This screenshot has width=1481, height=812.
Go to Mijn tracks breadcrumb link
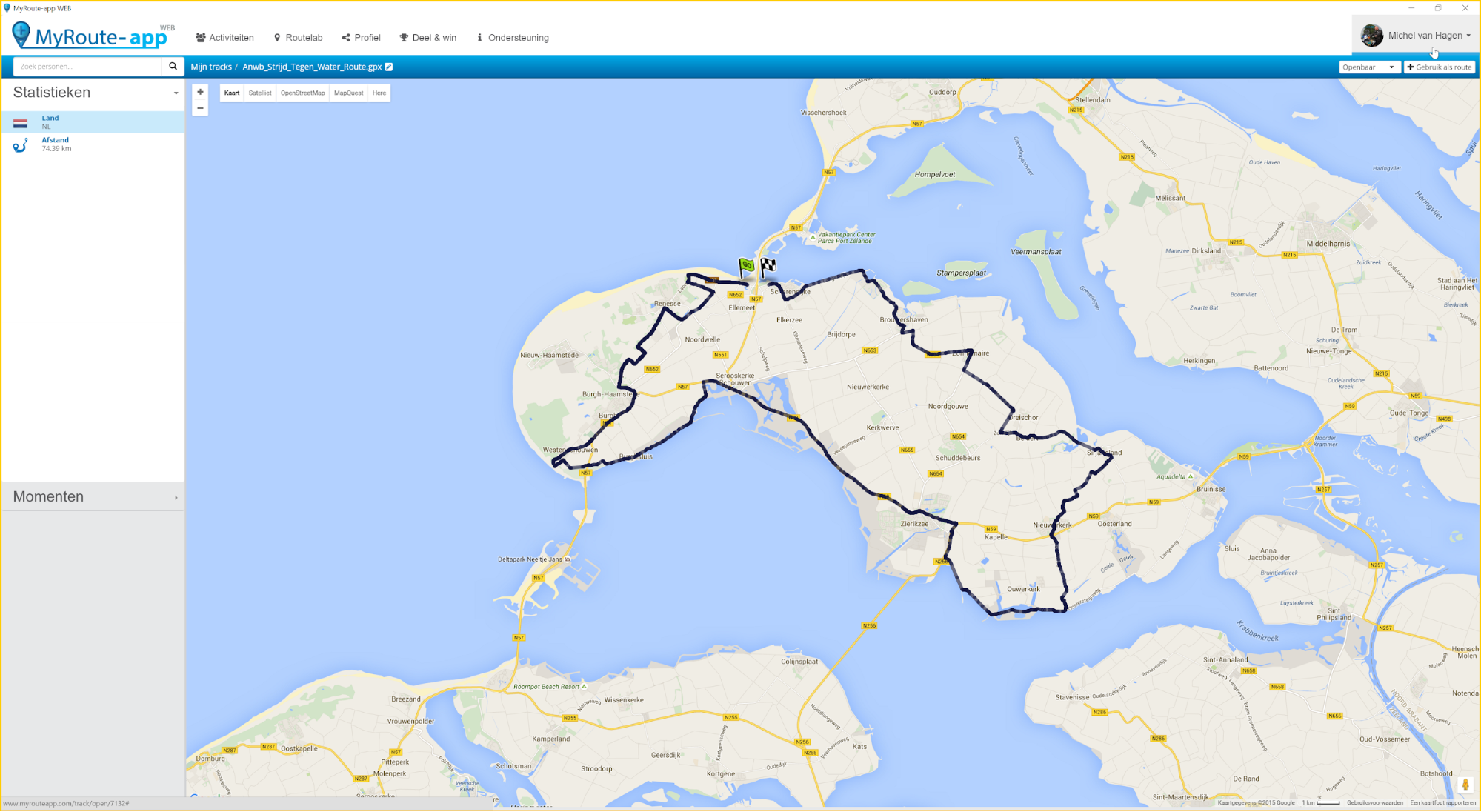point(211,67)
